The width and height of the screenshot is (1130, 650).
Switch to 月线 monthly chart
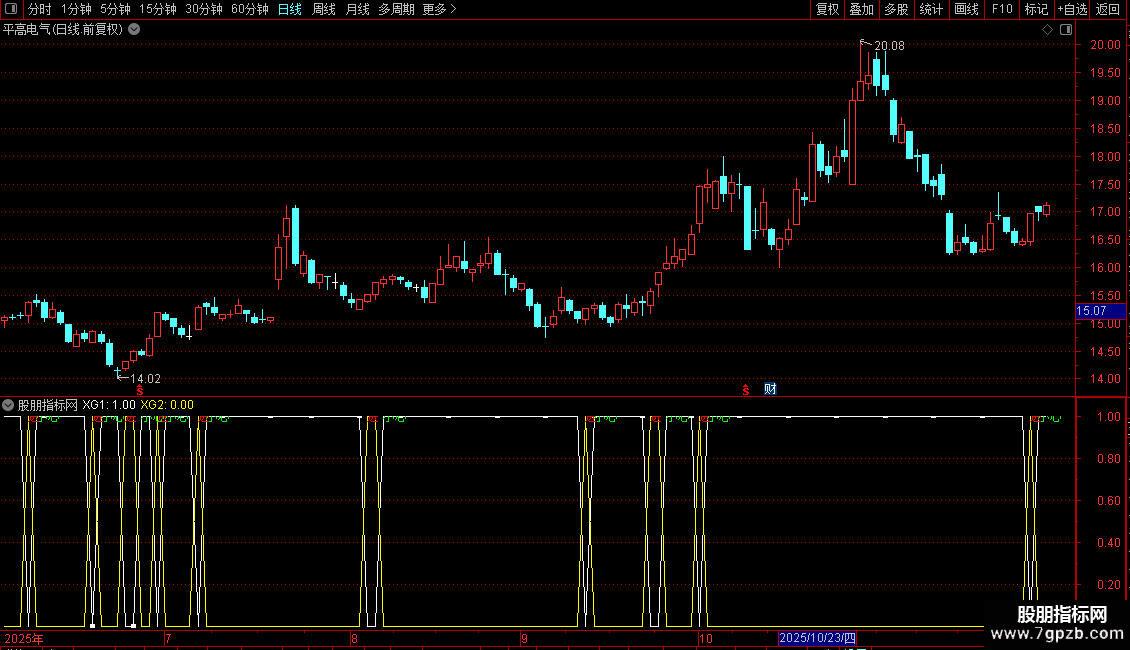pos(357,9)
